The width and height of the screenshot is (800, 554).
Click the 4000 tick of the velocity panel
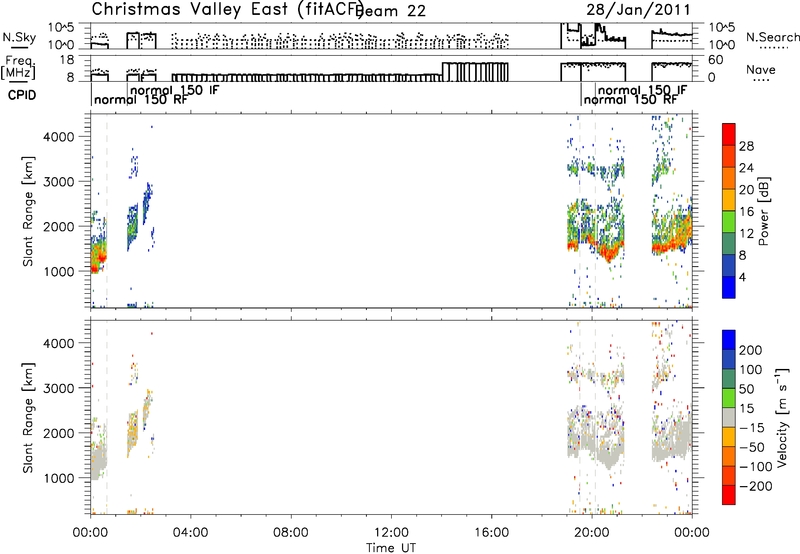click(59, 343)
